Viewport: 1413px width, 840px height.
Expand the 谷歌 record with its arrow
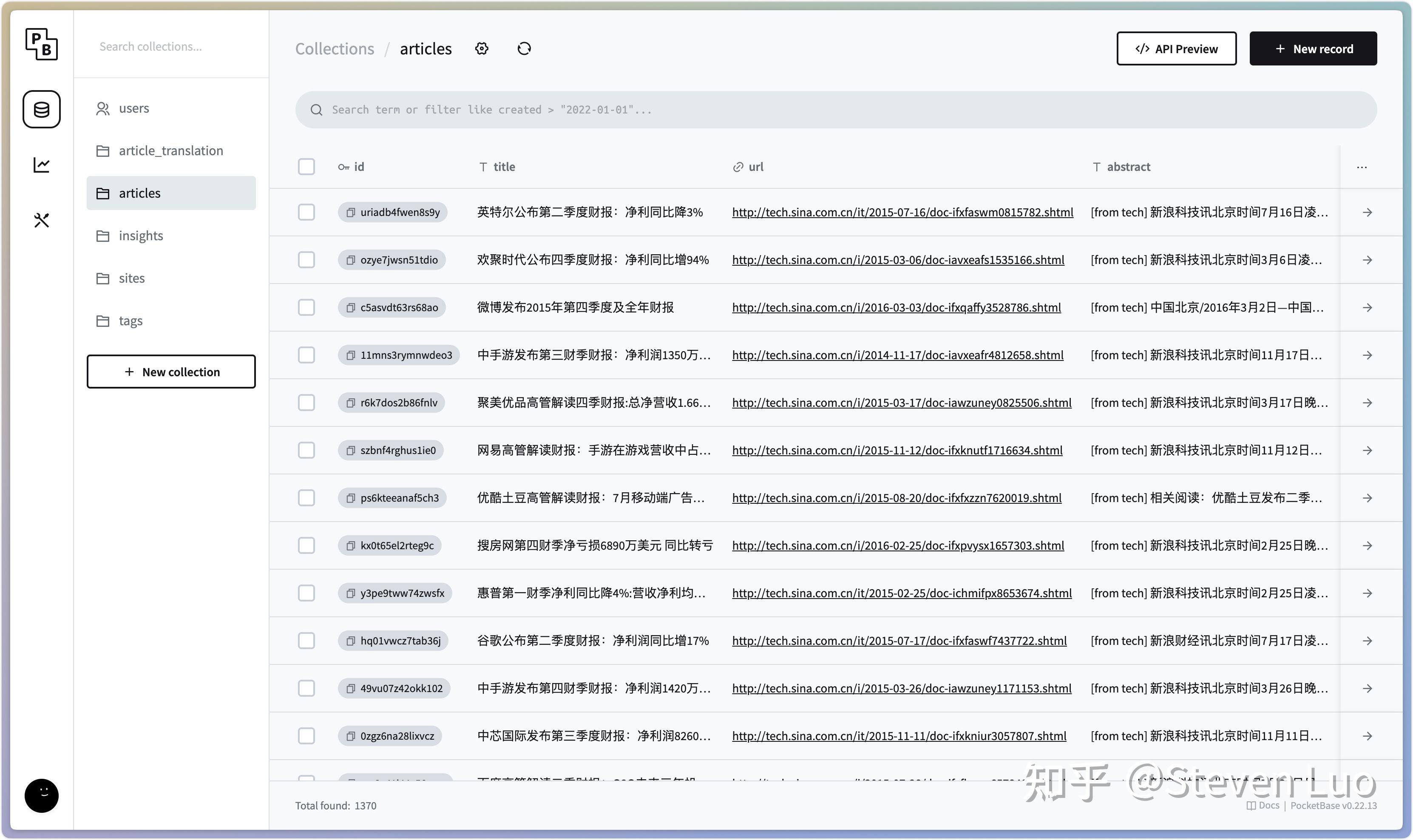point(1367,640)
